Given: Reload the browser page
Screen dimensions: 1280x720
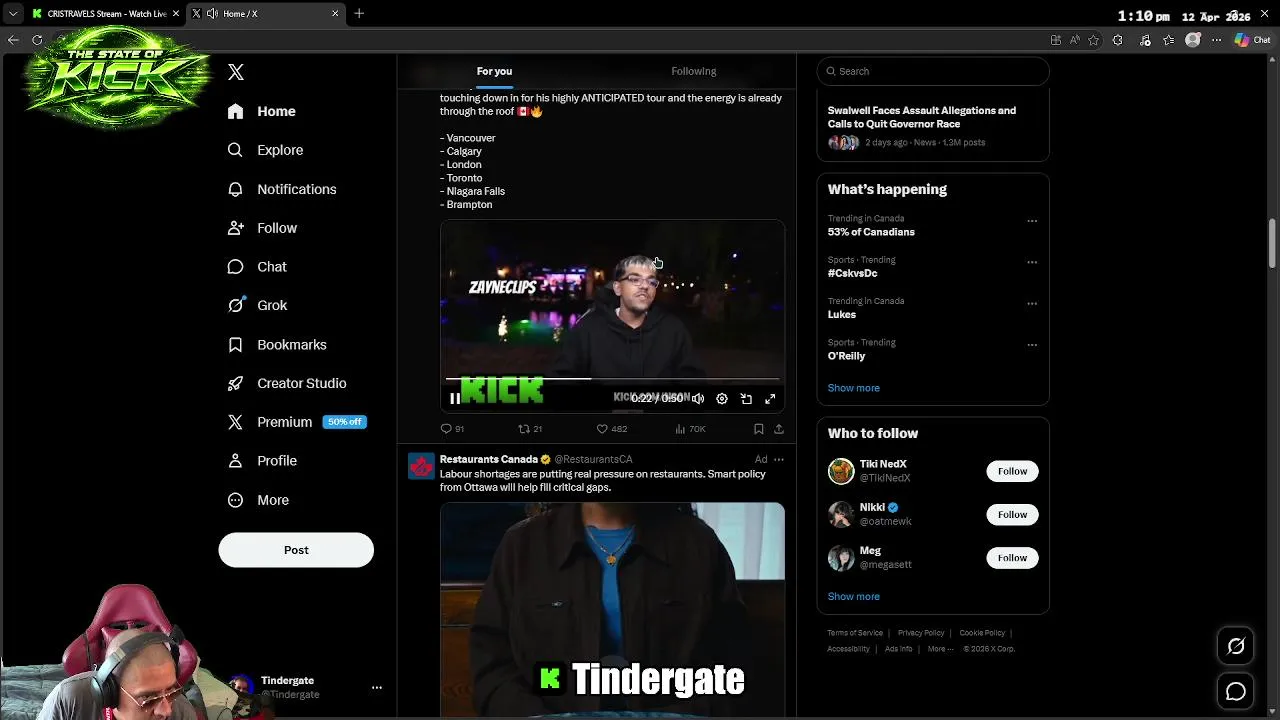Looking at the screenshot, I should click(x=37, y=40).
